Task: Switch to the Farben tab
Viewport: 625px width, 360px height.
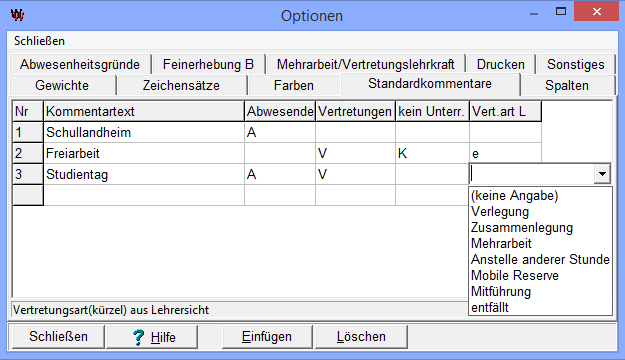Action: pos(294,85)
